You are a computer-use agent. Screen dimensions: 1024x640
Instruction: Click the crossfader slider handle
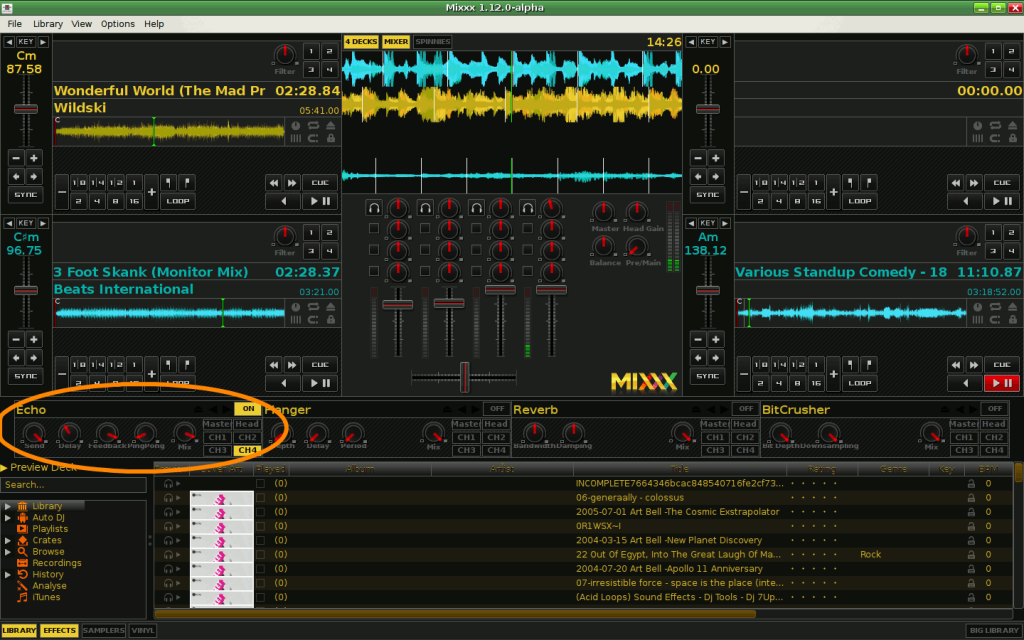click(464, 377)
